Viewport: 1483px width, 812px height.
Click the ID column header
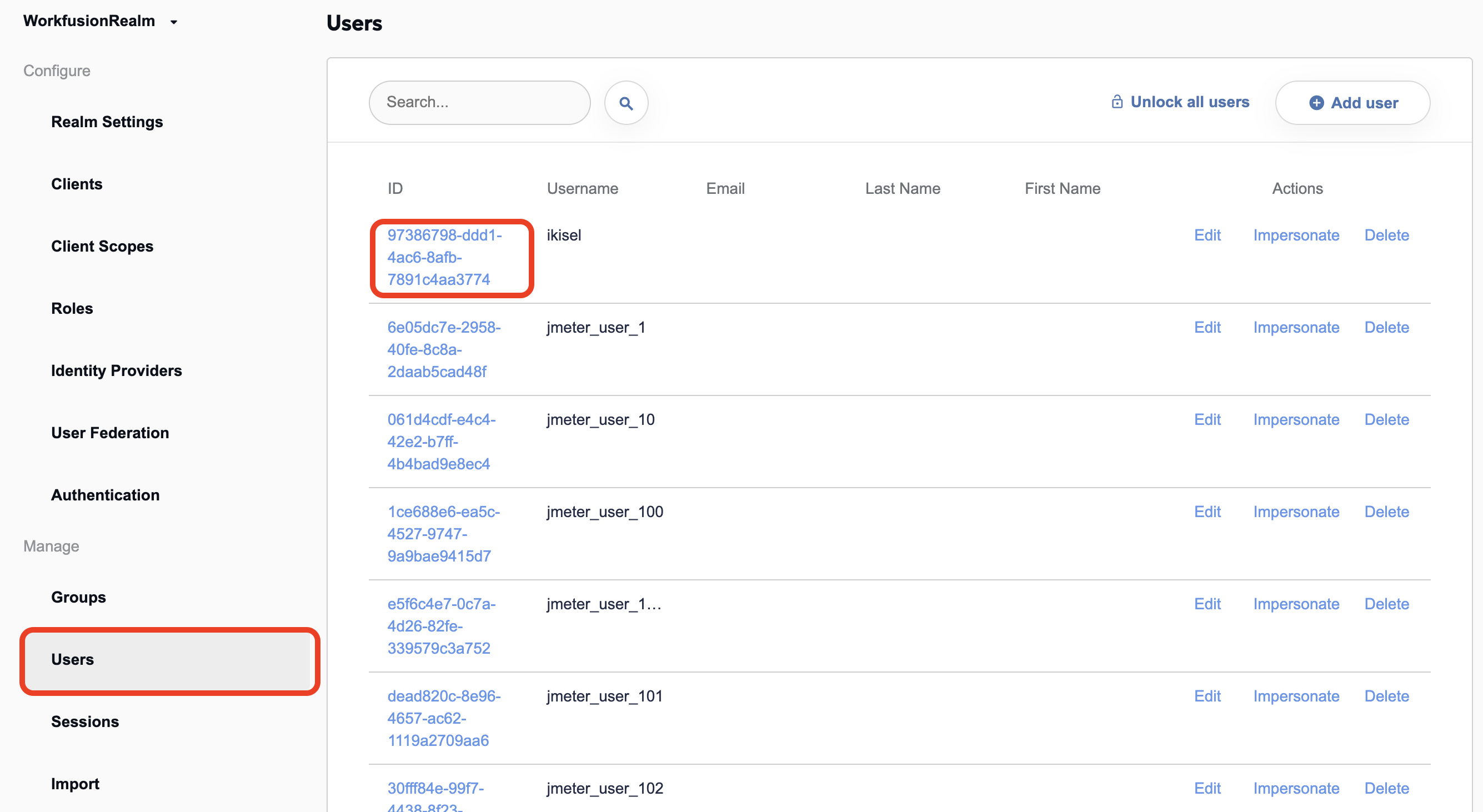(x=395, y=189)
